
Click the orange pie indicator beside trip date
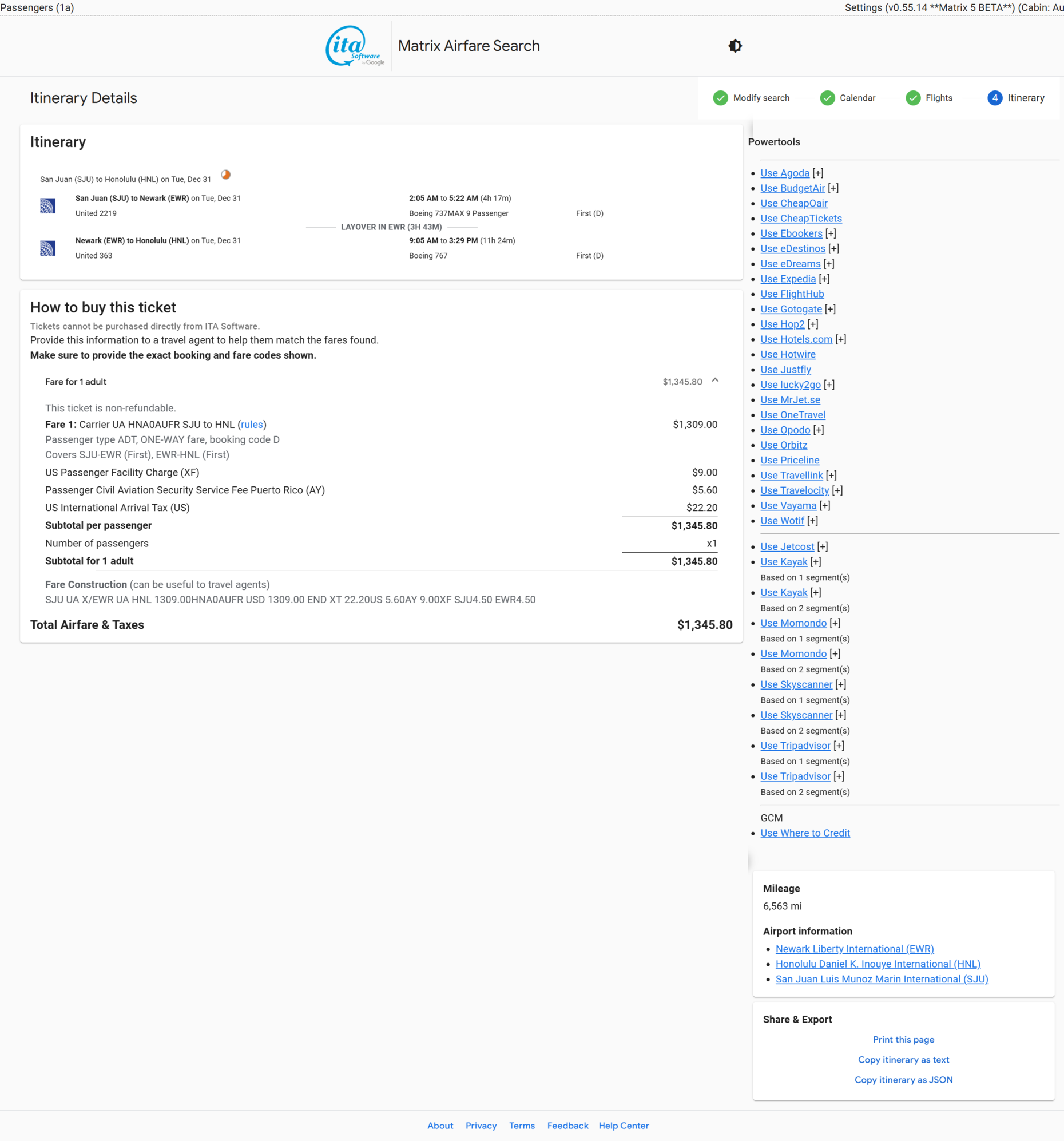coord(225,175)
